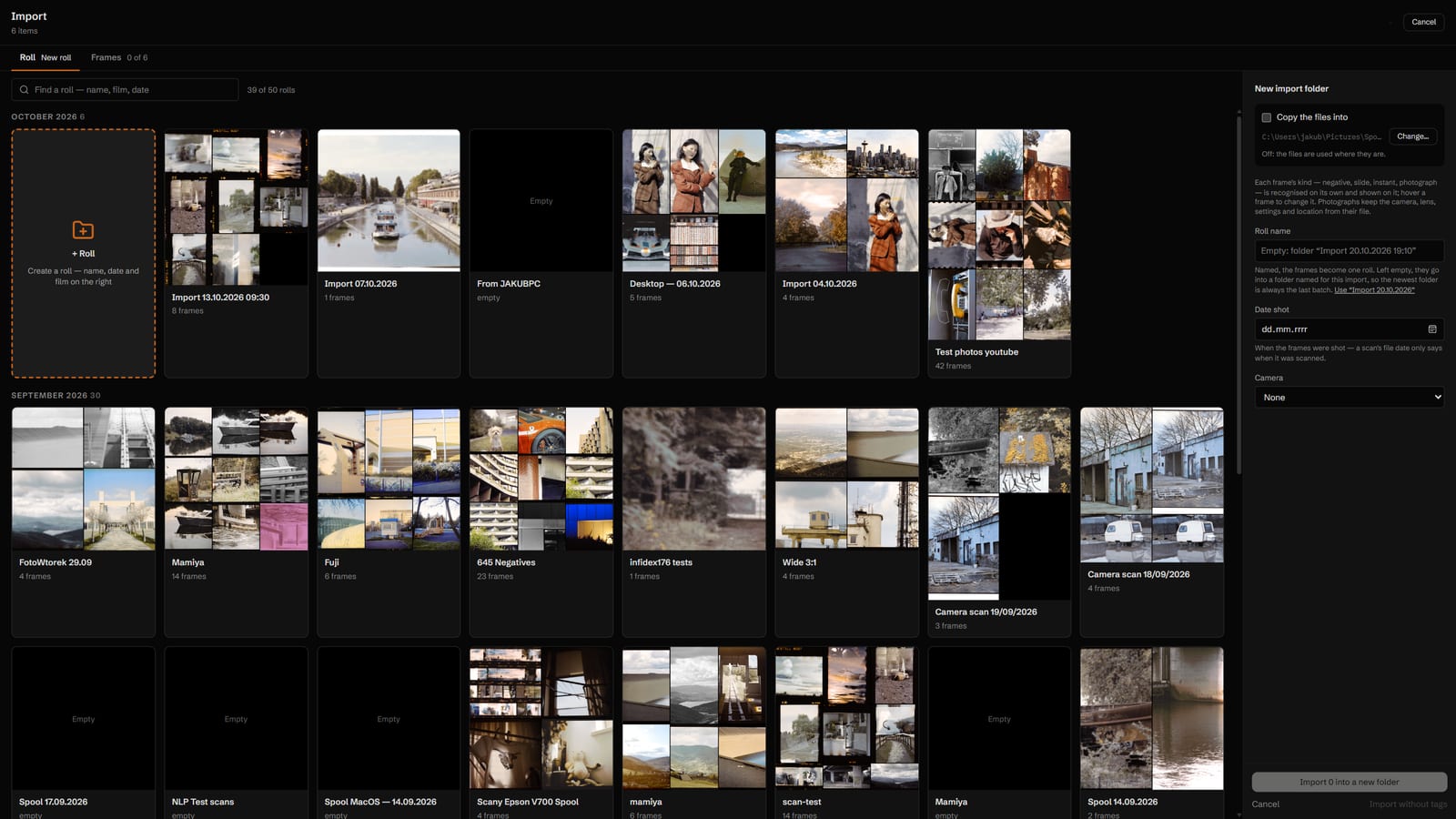Enable Copy the files into checkbox
The width and height of the screenshot is (1456, 819).
pyautogui.click(x=1266, y=117)
